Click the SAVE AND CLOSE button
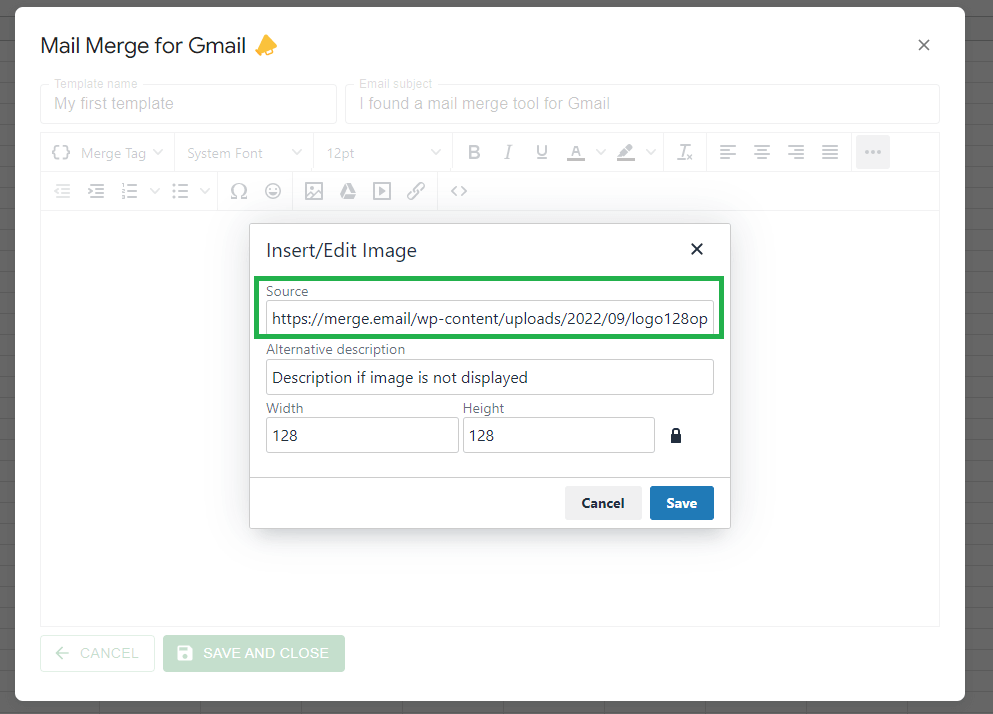993x714 pixels. (254, 653)
